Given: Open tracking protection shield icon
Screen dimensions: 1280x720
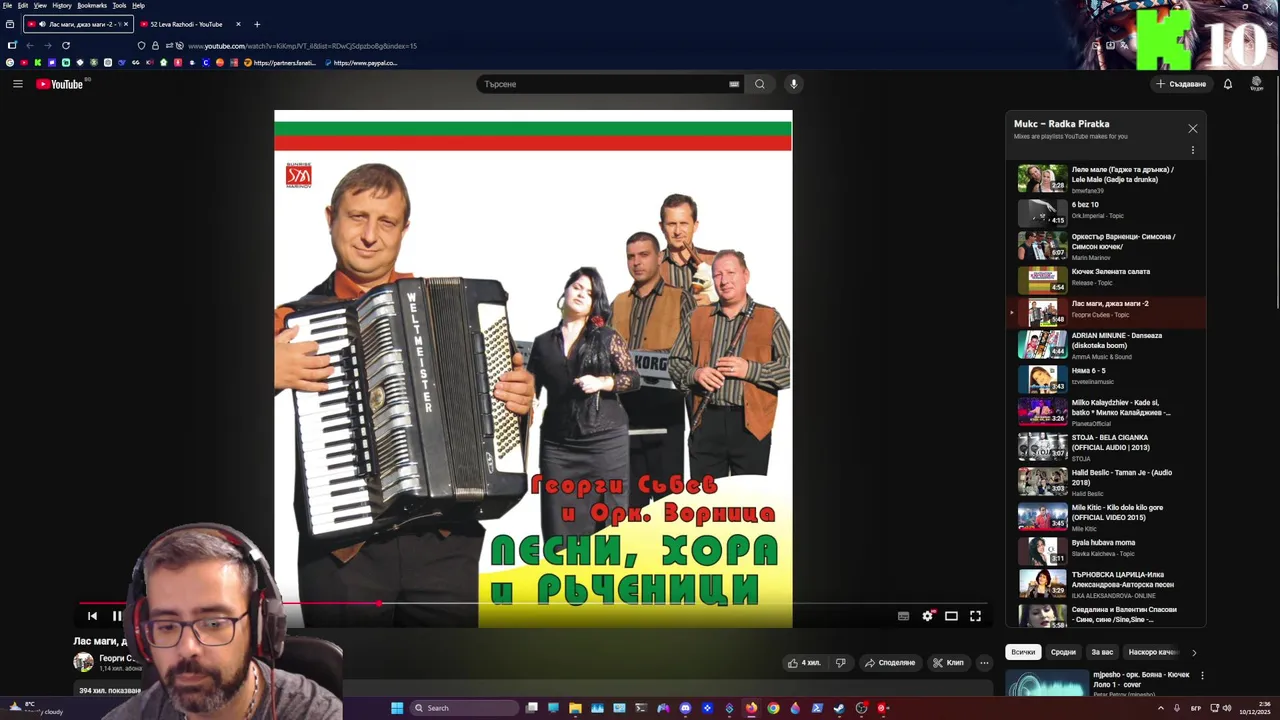Looking at the screenshot, I should [x=141, y=45].
